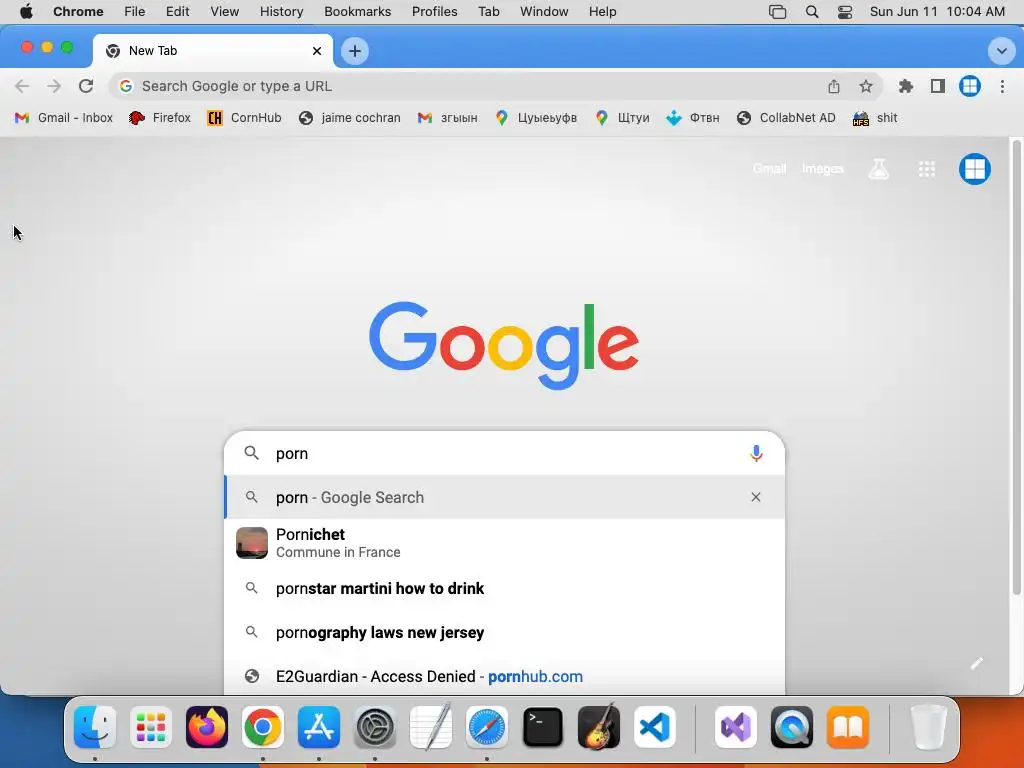This screenshot has height=768, width=1024.
Task: Reload the current page
Action: (x=86, y=86)
